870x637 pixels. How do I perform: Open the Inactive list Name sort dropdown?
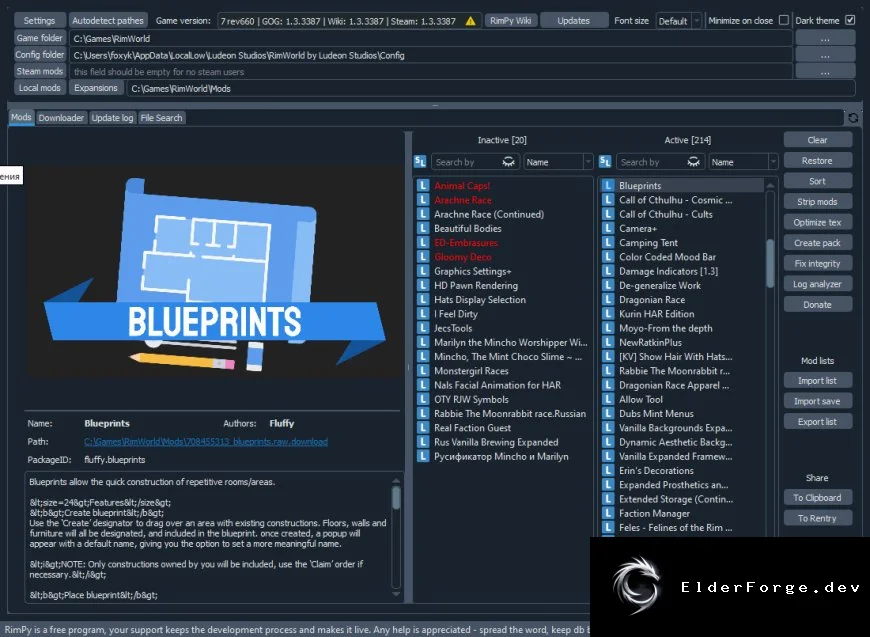[558, 161]
